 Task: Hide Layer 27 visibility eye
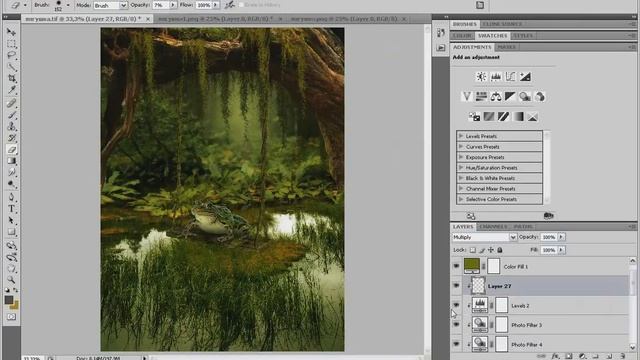456,286
